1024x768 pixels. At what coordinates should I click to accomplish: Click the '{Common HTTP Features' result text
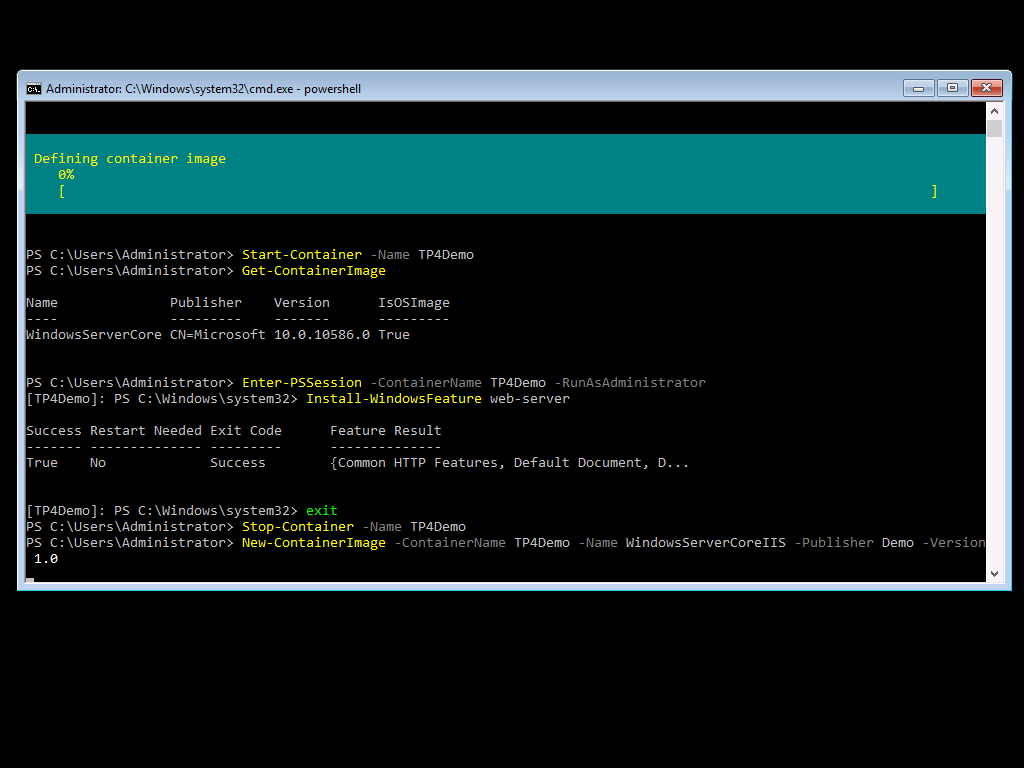click(417, 463)
